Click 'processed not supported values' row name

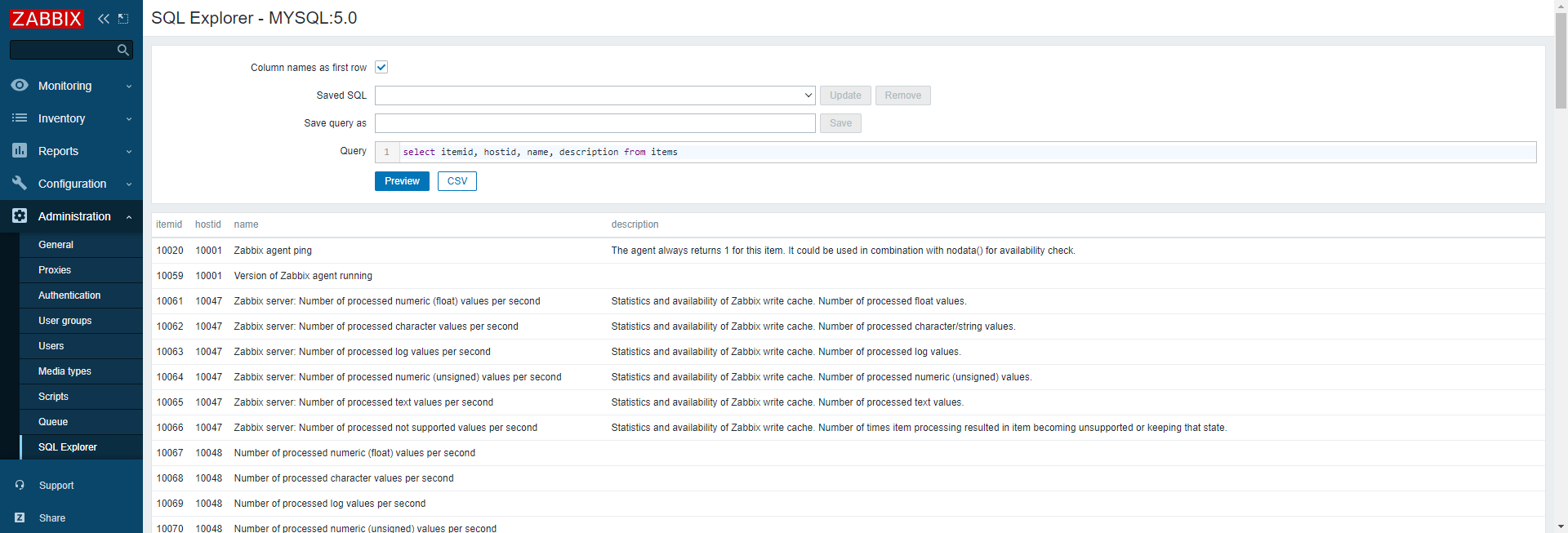pyautogui.click(x=385, y=428)
